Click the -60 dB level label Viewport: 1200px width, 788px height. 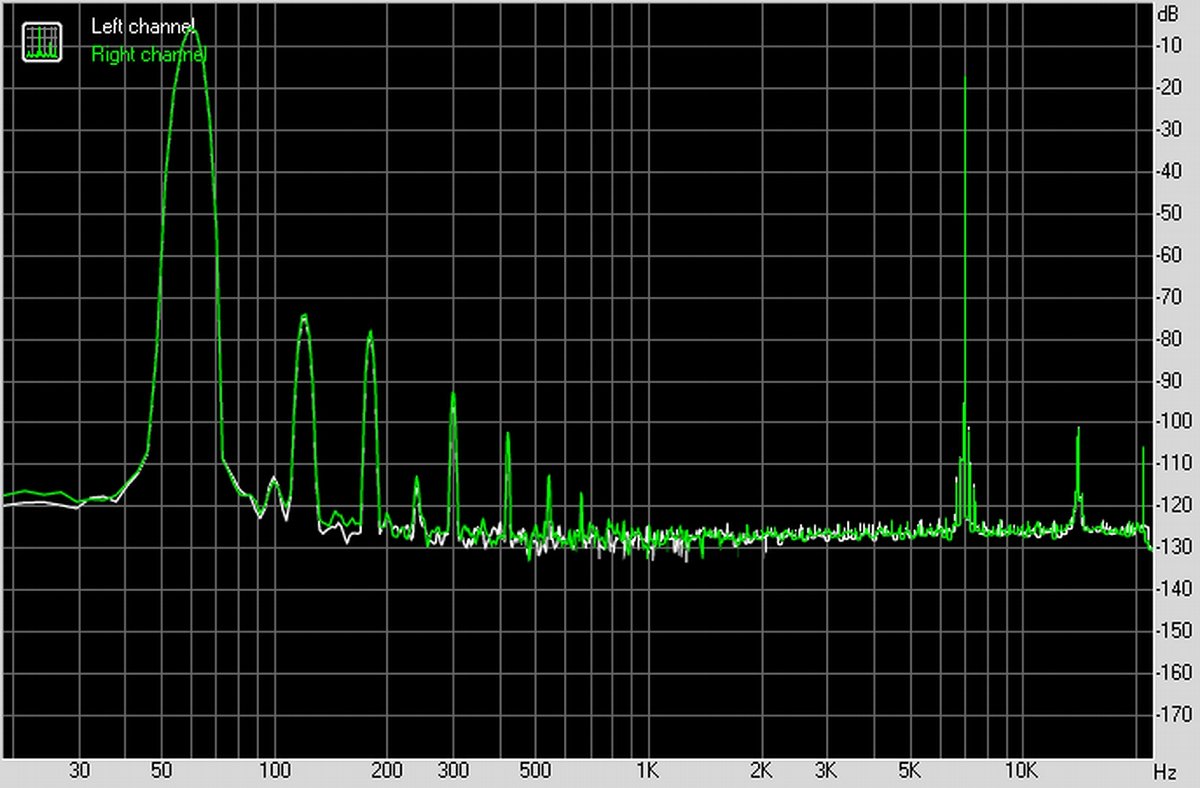coord(1169,255)
